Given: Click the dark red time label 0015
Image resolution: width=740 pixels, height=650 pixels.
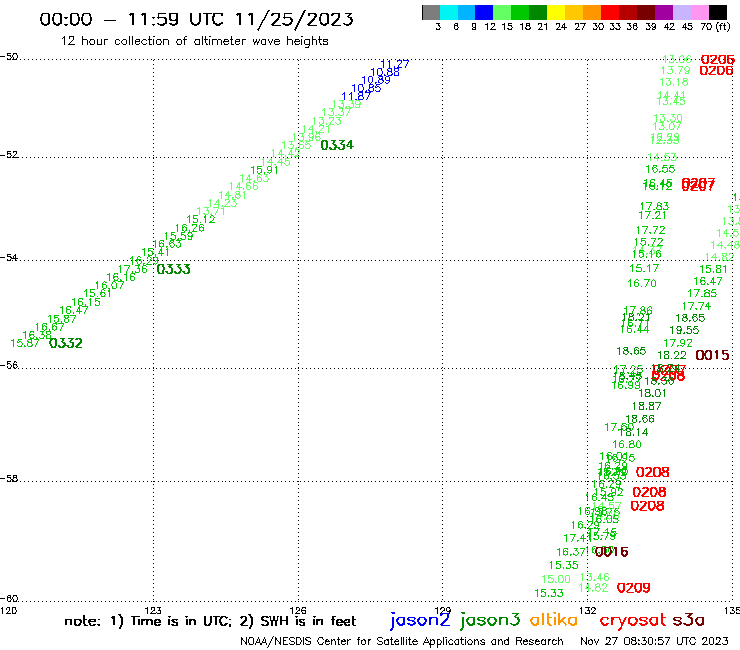Looking at the screenshot, I should 712,355.
